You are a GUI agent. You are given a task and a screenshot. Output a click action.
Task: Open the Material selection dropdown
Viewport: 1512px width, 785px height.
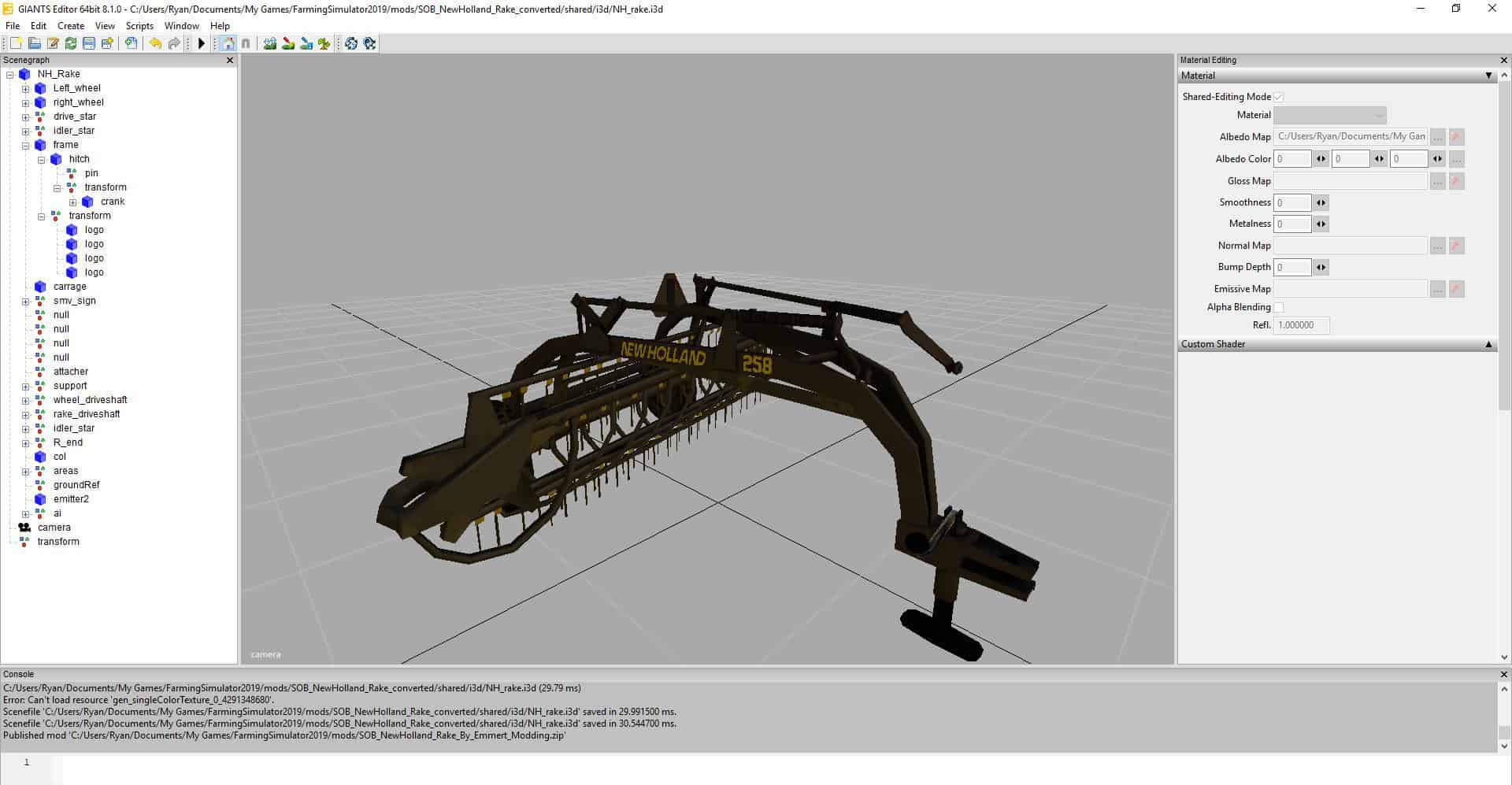[1377, 115]
